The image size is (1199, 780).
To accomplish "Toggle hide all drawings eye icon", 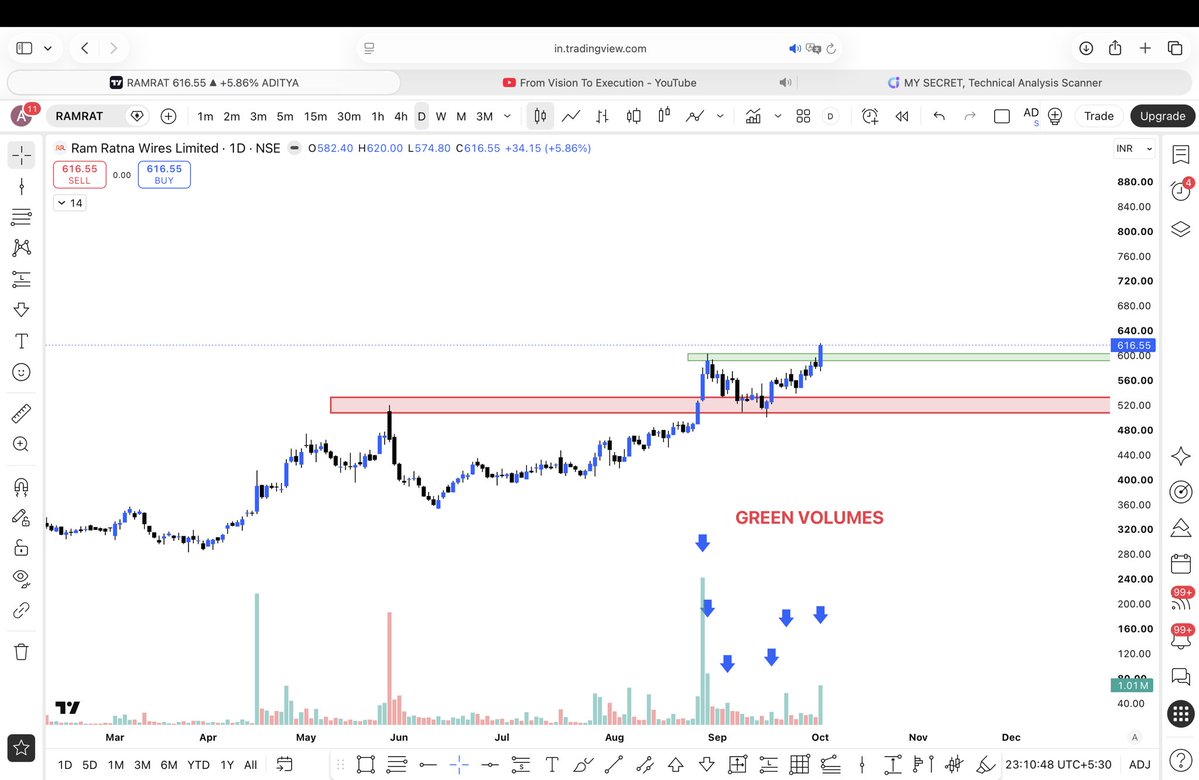I will tap(21, 578).
